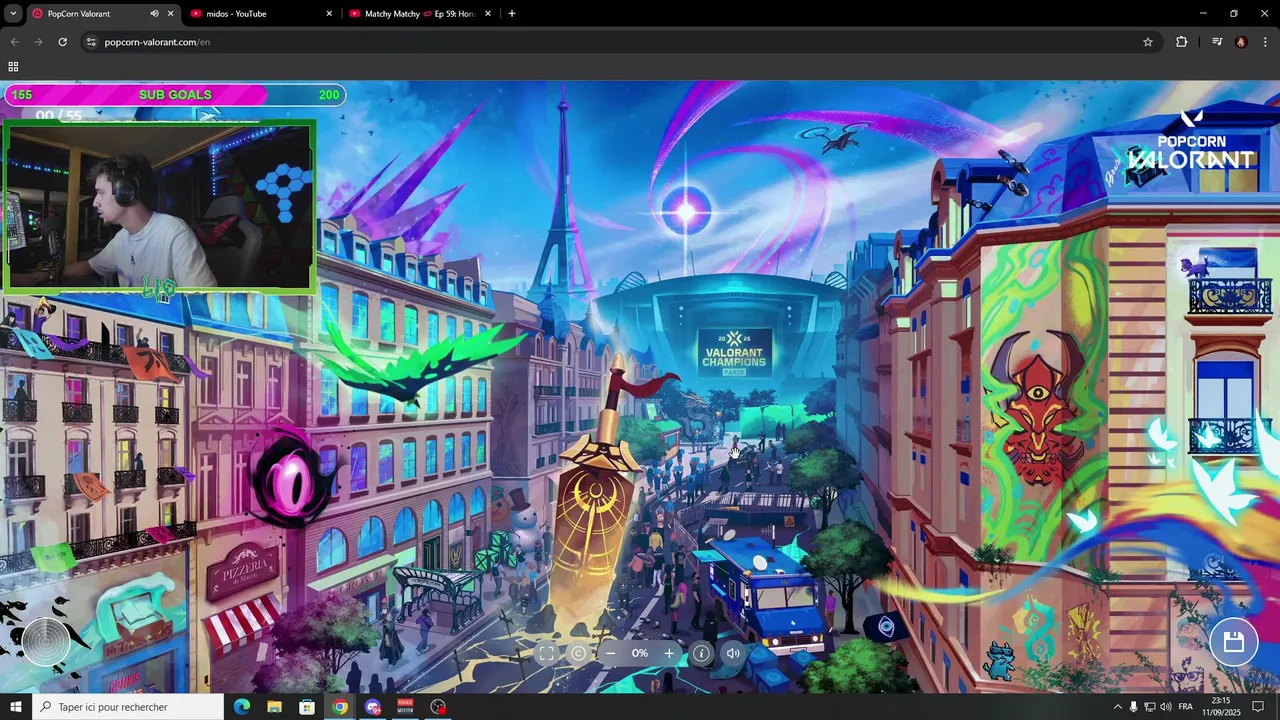1280x720 pixels.
Task: Open a new browser tab
Action: 512,14
